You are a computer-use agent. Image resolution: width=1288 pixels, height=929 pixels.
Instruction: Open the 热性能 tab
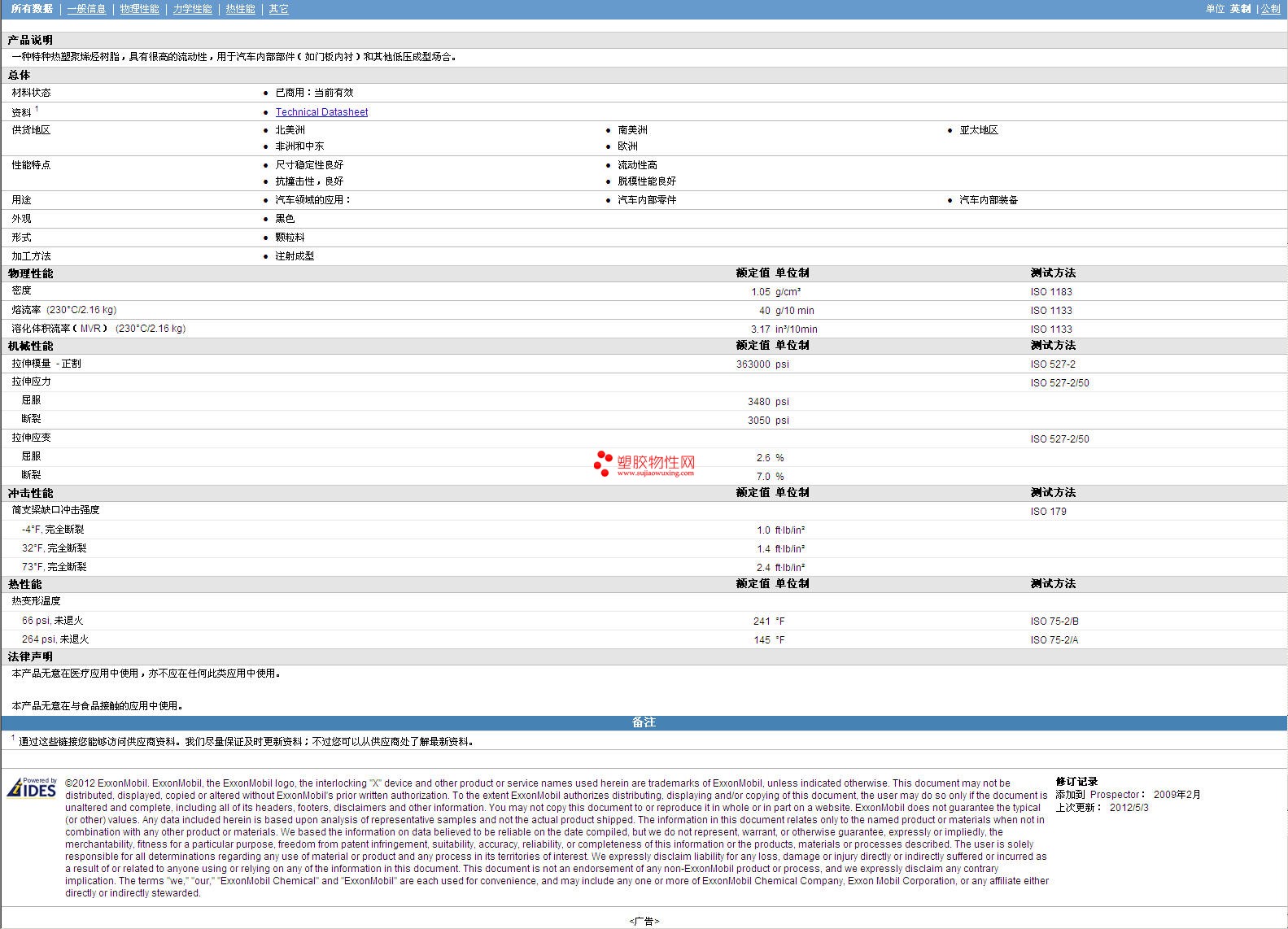tap(240, 9)
